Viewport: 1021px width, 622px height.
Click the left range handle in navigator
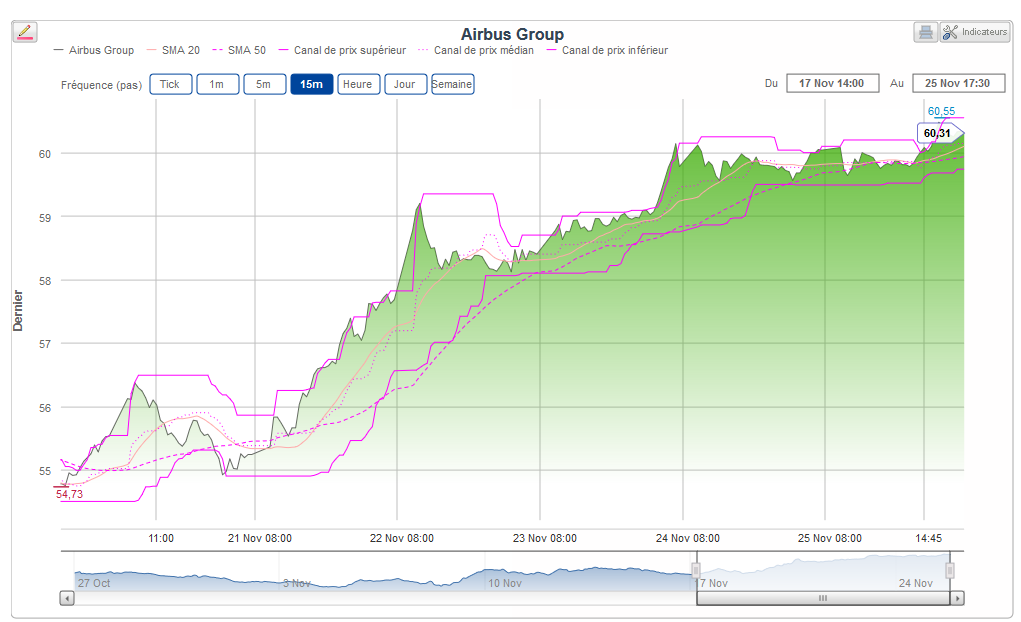696,570
